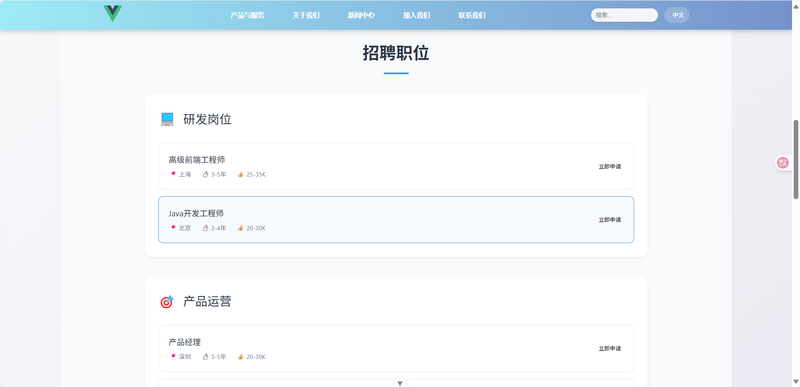Open the 产品与服务 menu
The height and width of the screenshot is (387, 800).
[247, 15]
